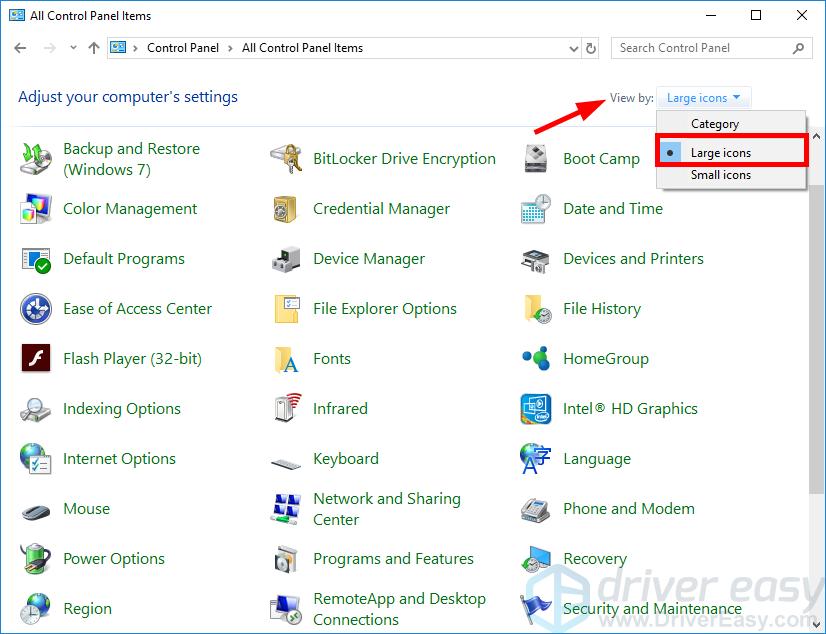Open the Power Options link
826x634 pixels.
114,559
